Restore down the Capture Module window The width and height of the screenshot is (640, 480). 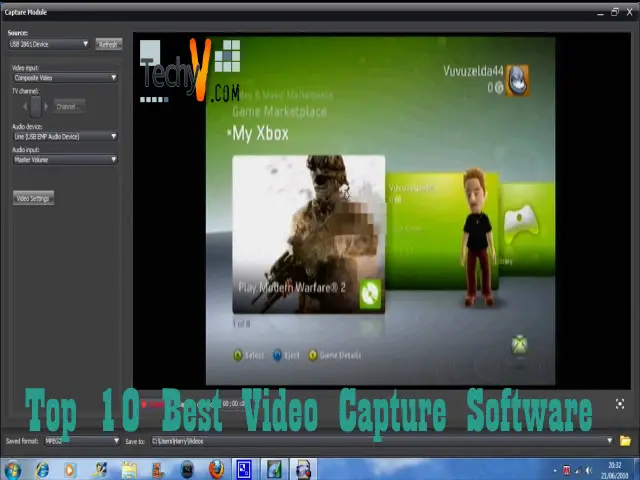[615, 12]
